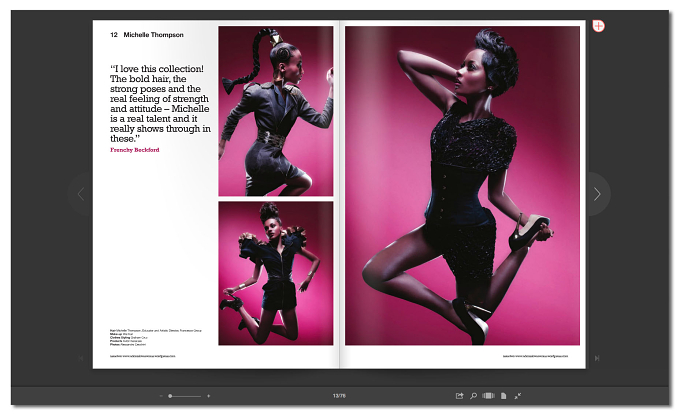Image resolution: width=680 pixels, height=415 pixels.
Task: Click the zoom out minus button
Action: pos(161,396)
